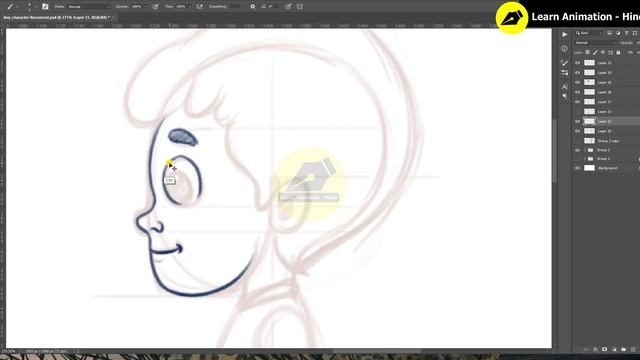Lock layer position icon
The height and width of the screenshot is (360, 640).
603,53
